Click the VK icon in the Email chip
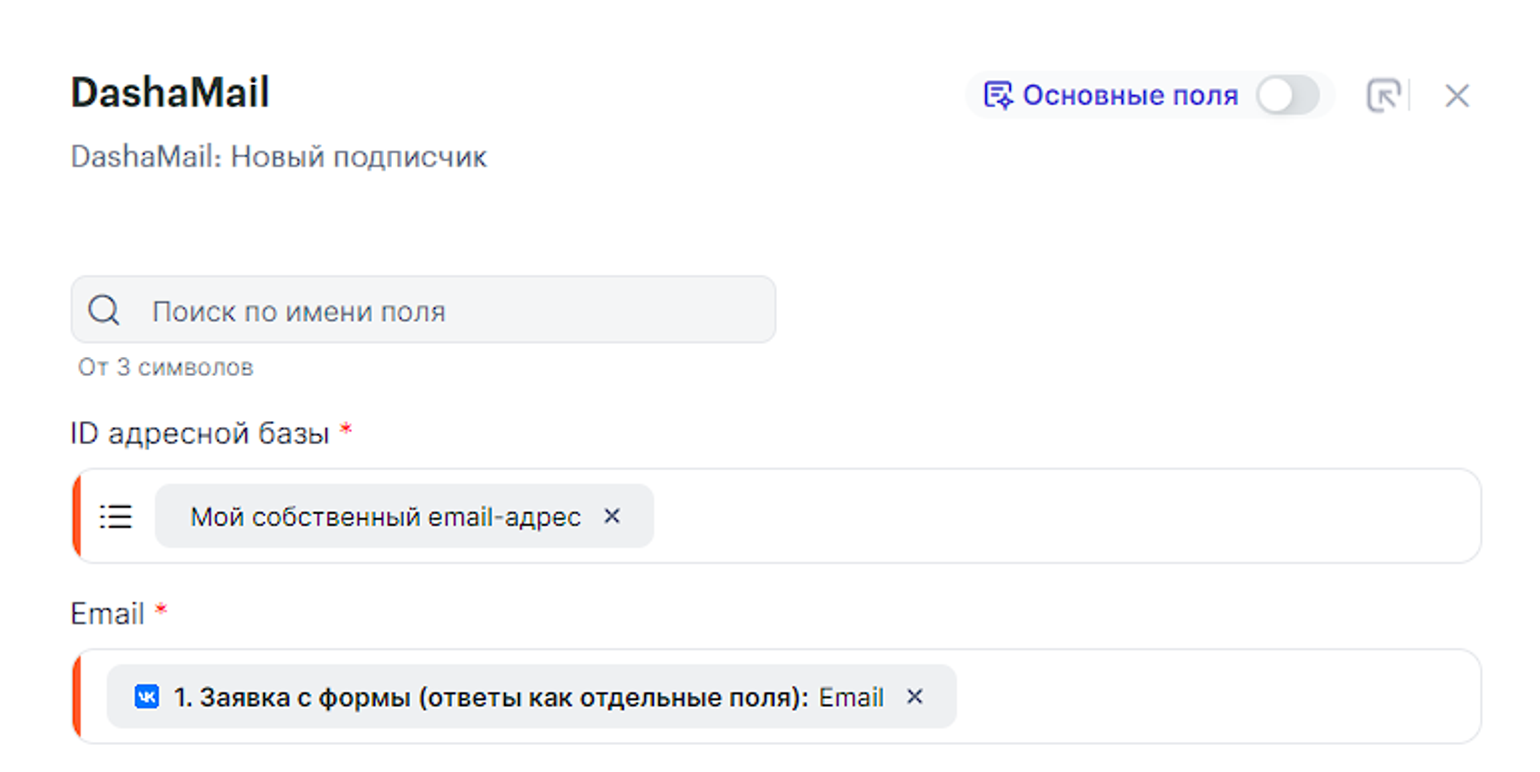This screenshot has width=1540, height=772. coord(147,697)
